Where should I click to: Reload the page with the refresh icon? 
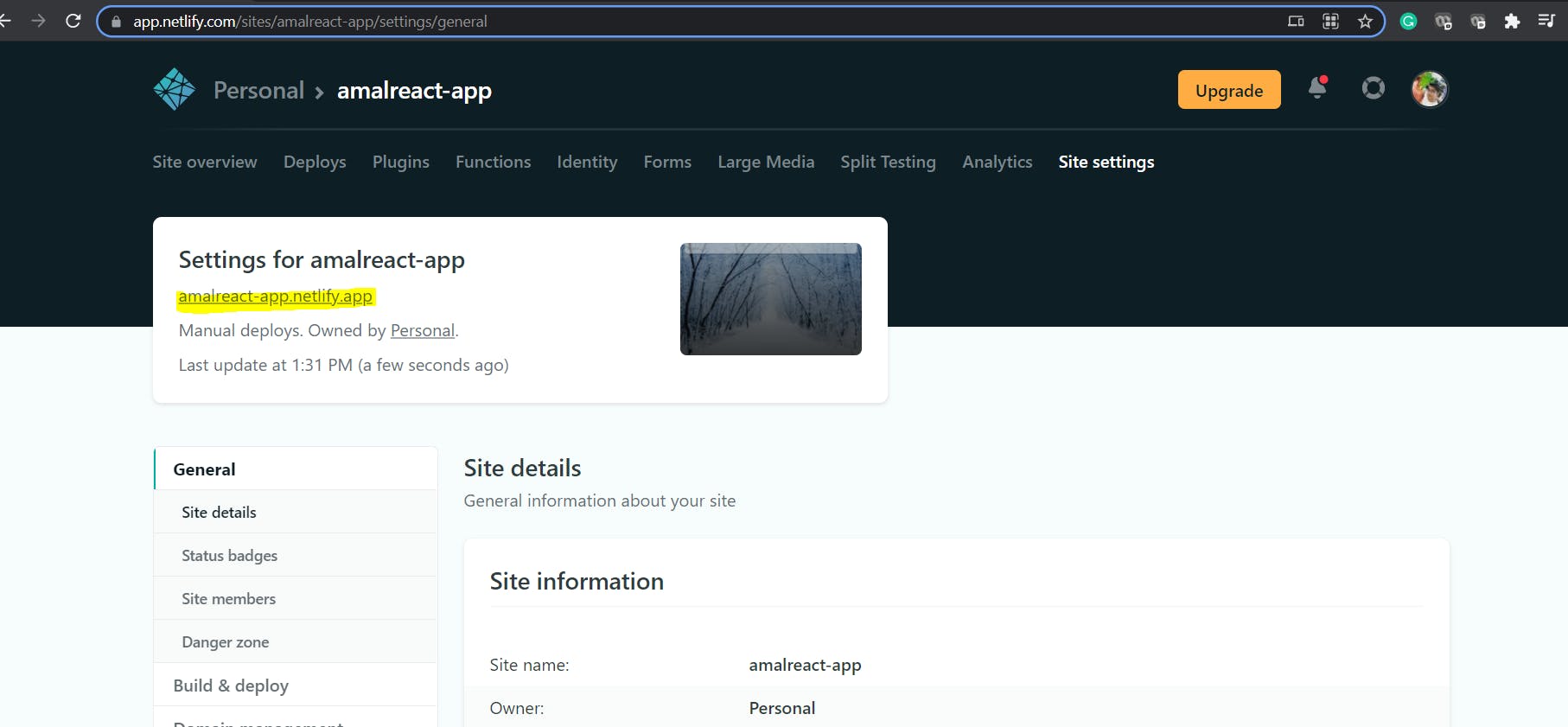pos(73,21)
